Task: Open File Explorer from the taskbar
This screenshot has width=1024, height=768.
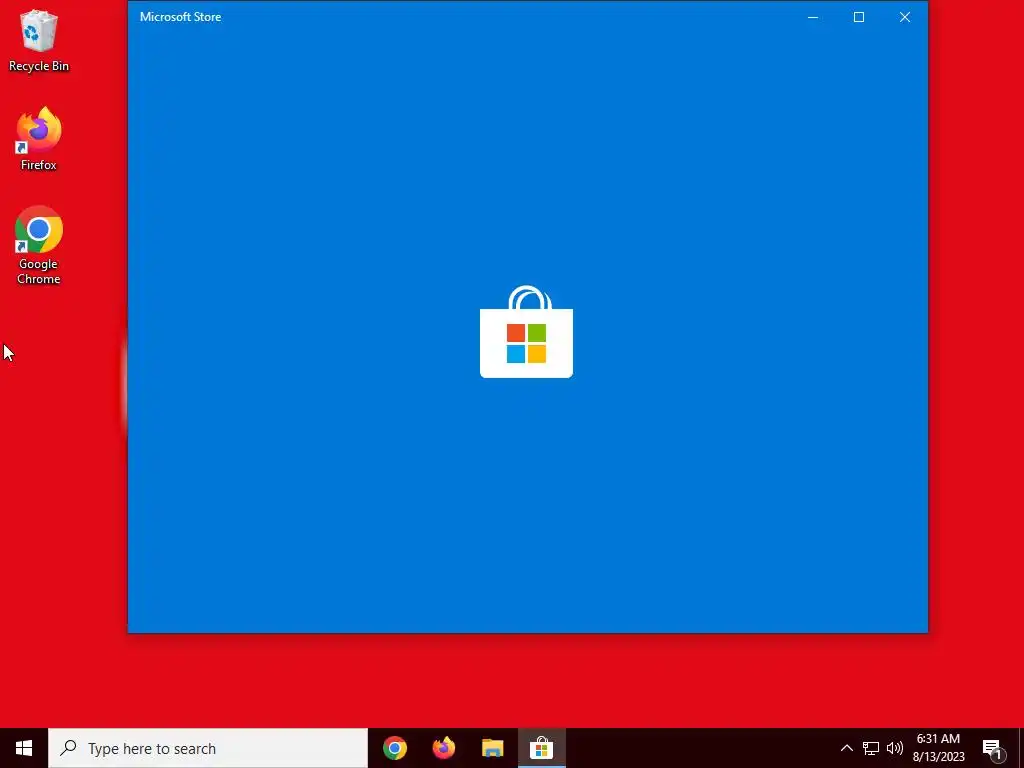Action: click(x=492, y=748)
